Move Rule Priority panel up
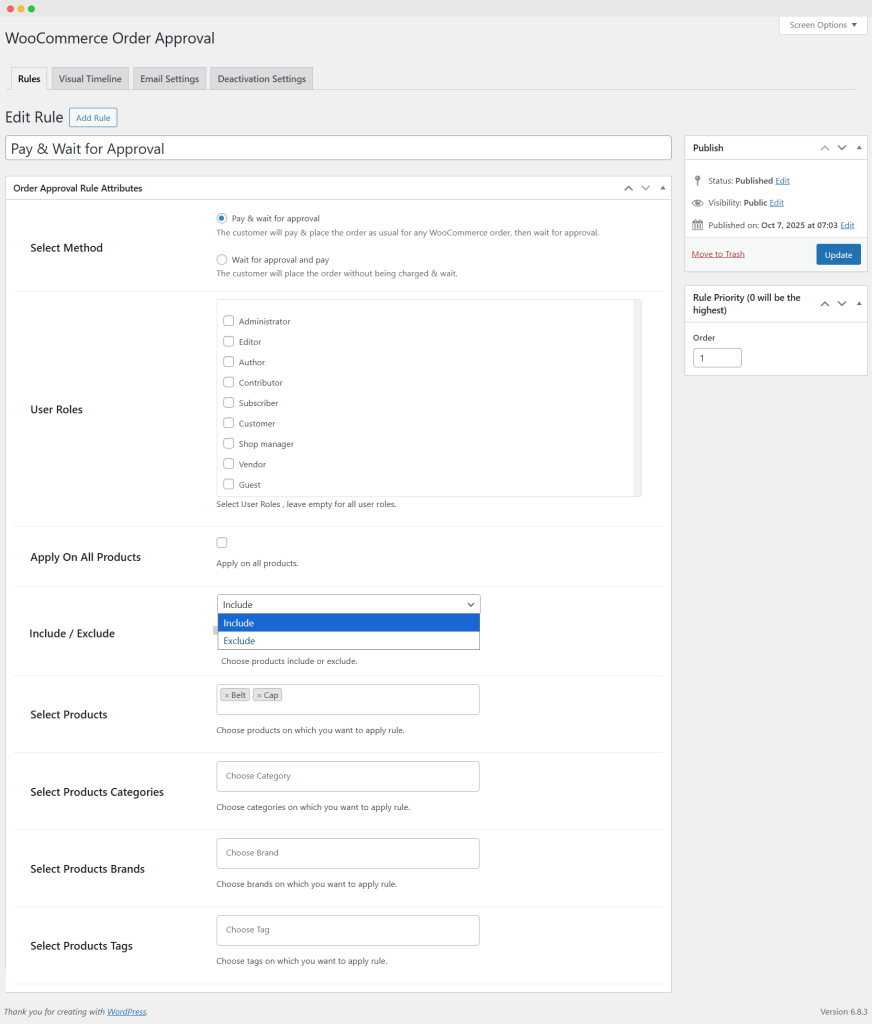 825,304
